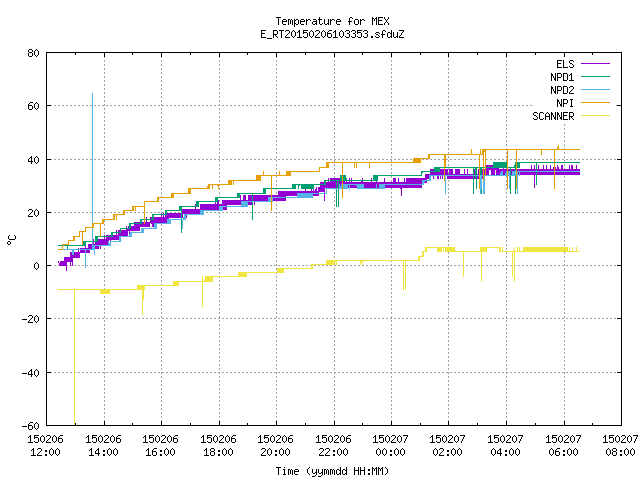Image resolution: width=640 pixels, height=480 pixels.
Task: Click the y-axis value -20
Action: (31, 319)
